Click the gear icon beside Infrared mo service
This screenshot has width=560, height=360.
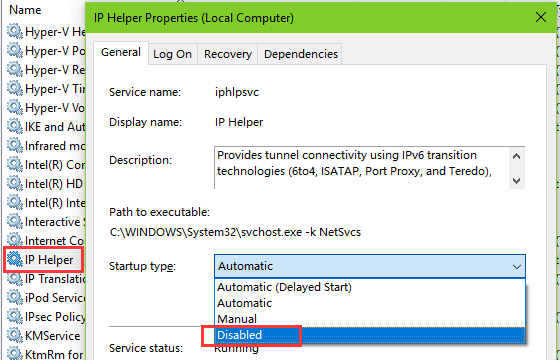point(15,145)
